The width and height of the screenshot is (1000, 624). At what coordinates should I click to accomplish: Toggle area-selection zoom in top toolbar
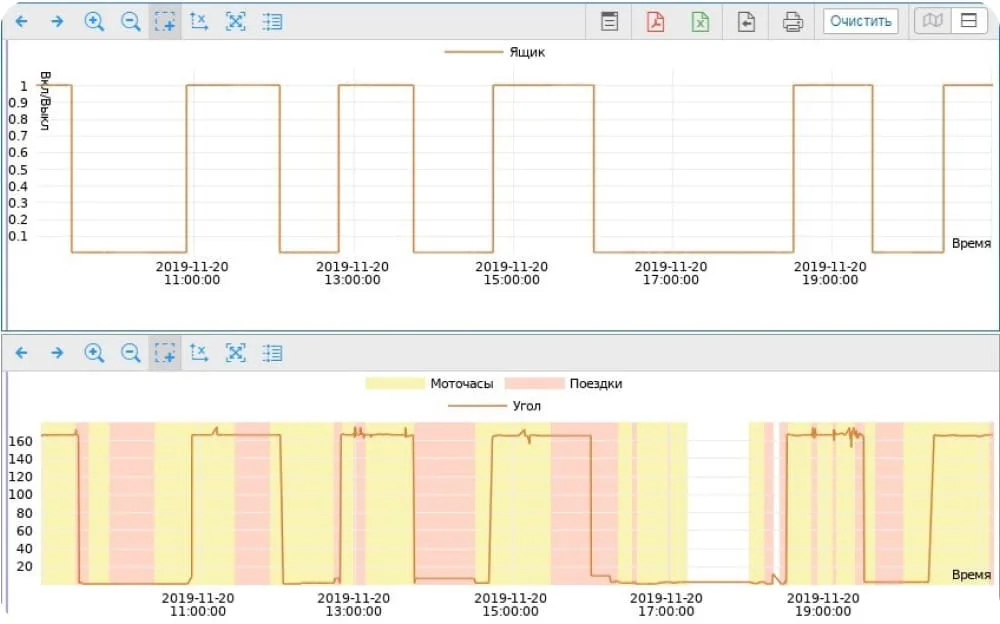coord(165,21)
